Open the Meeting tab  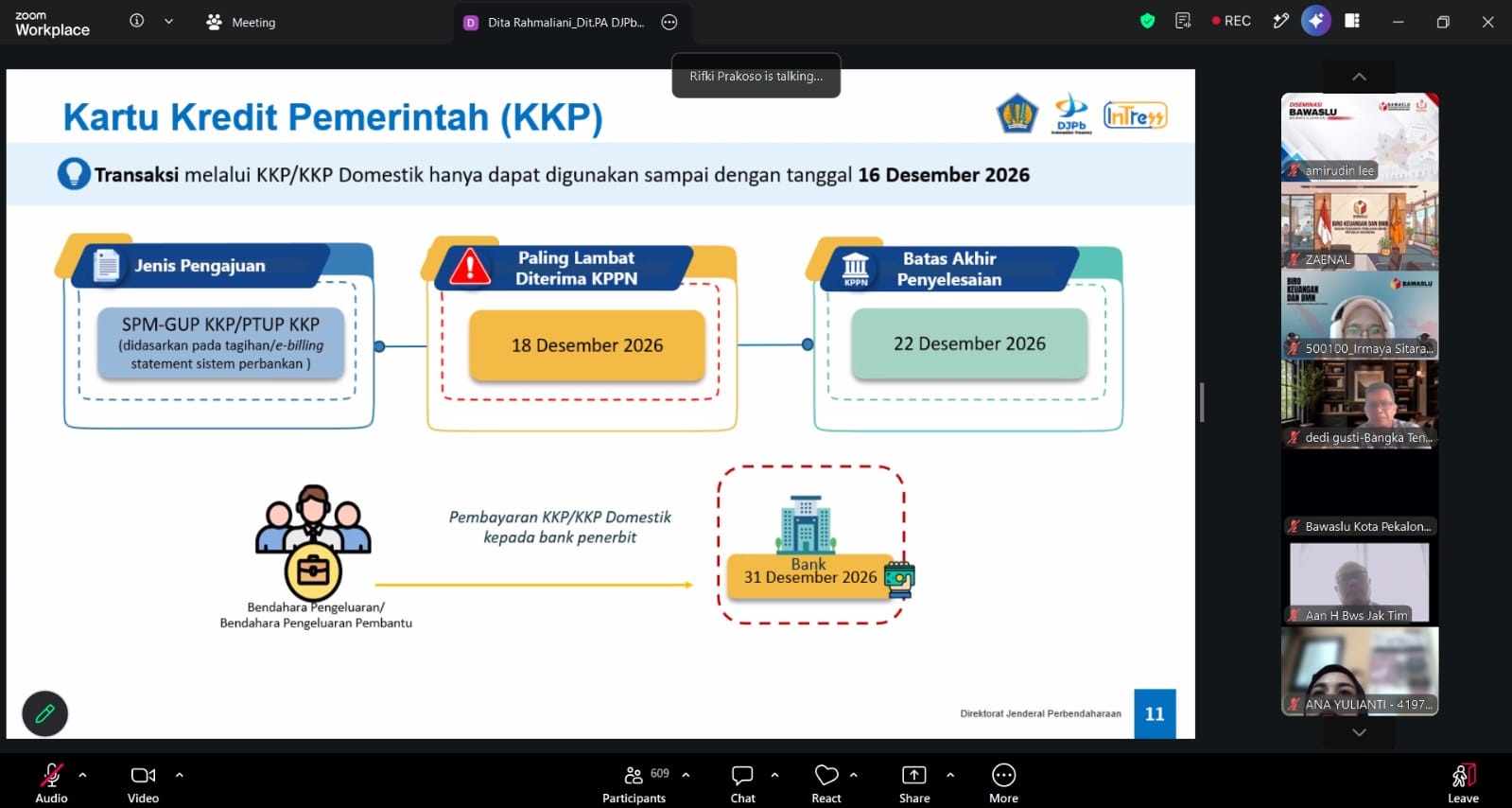(241, 22)
